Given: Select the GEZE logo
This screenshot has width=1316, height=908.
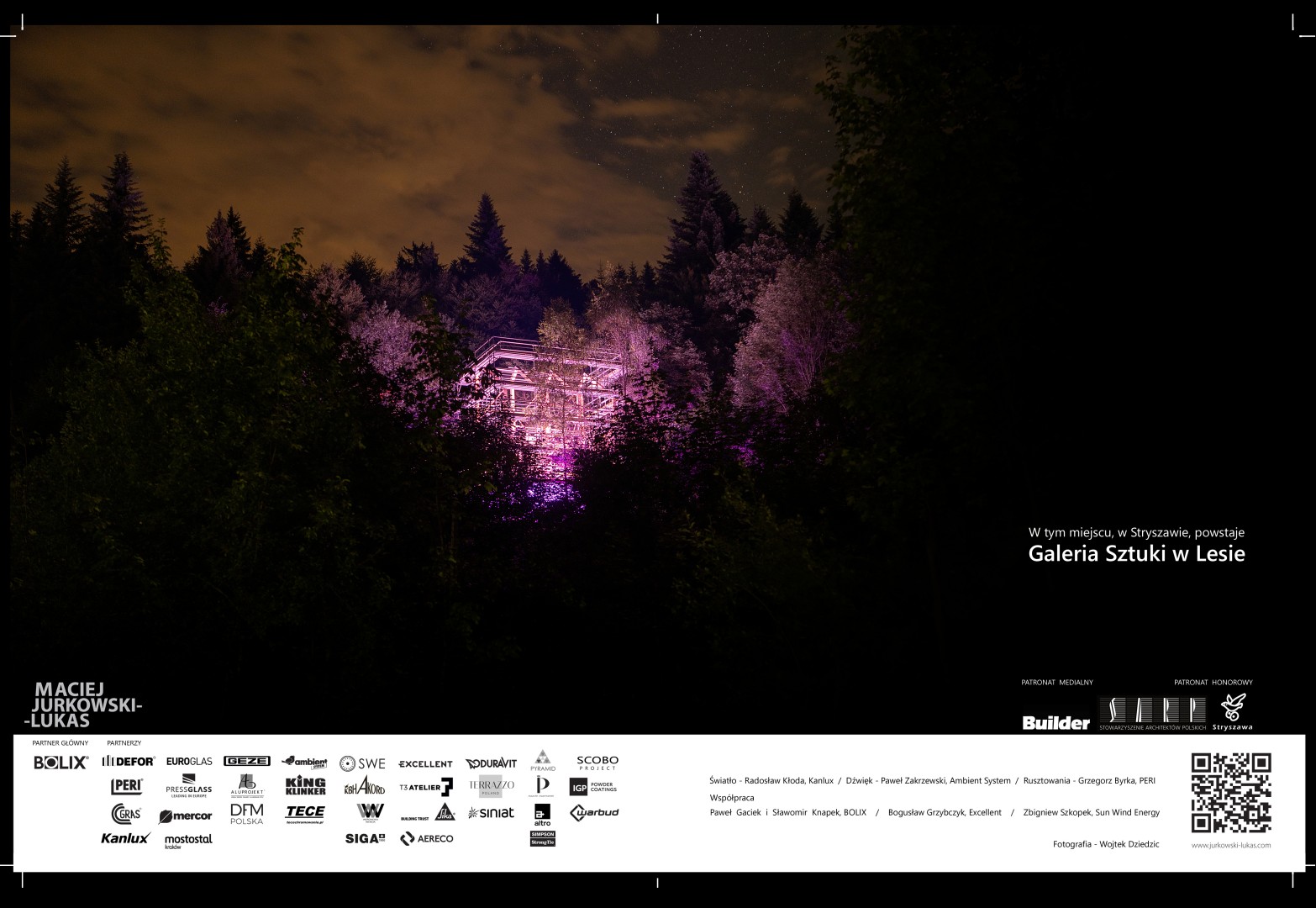Looking at the screenshot, I should 246,761.
